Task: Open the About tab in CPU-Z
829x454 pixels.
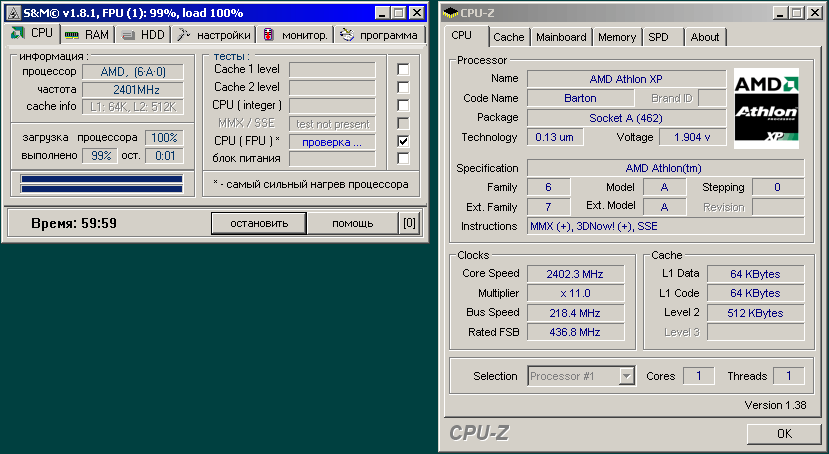Action: pyautogui.click(x=705, y=37)
